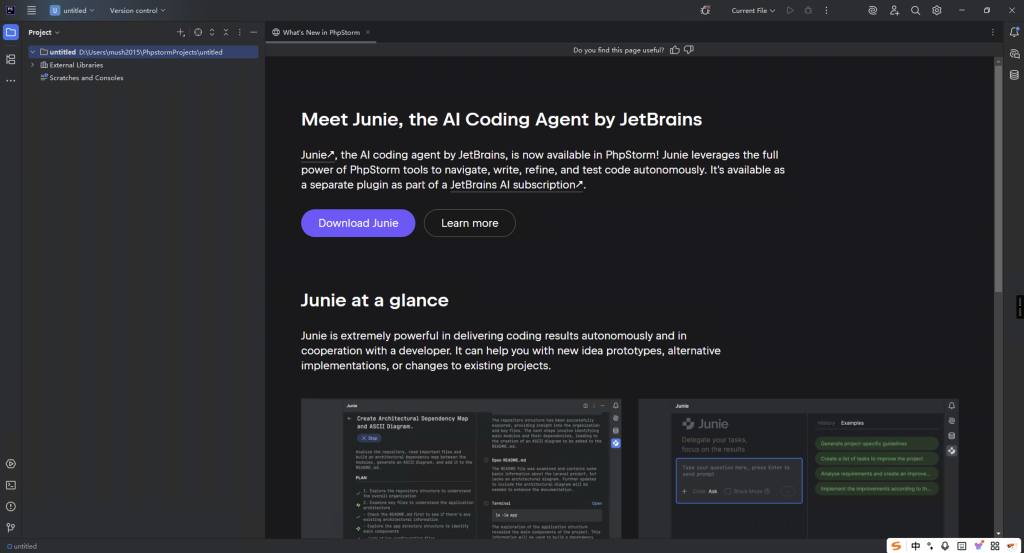Show more tool windows ellipsis

(10, 81)
